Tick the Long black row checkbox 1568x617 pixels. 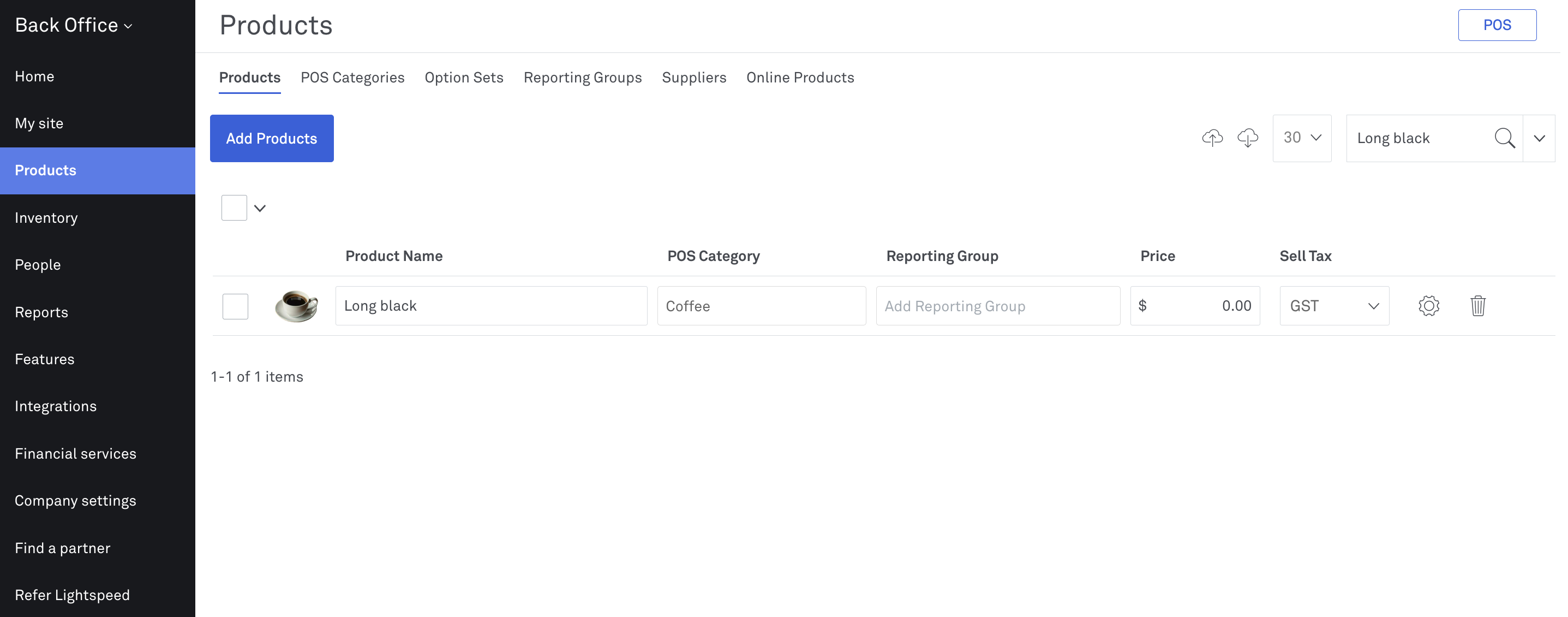(x=235, y=306)
